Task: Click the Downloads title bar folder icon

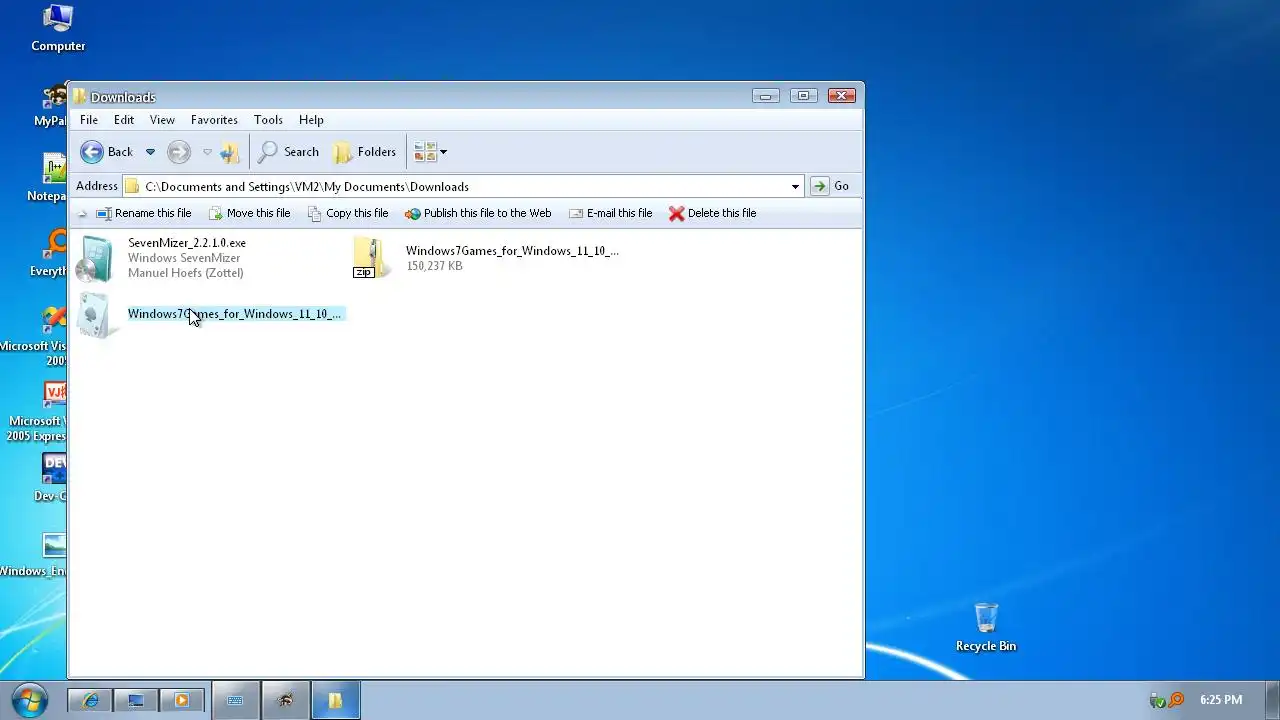Action: tap(80, 97)
